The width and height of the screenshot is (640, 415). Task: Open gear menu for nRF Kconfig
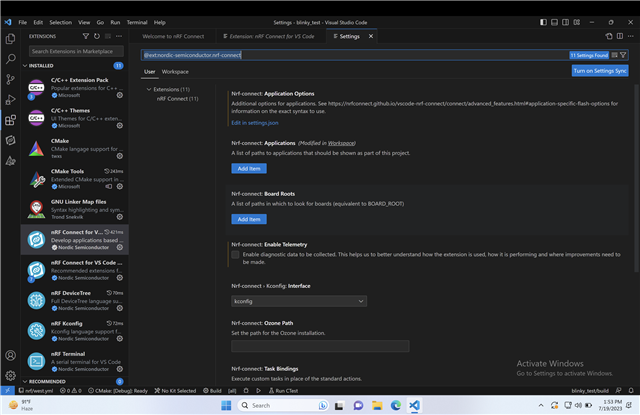[120, 338]
